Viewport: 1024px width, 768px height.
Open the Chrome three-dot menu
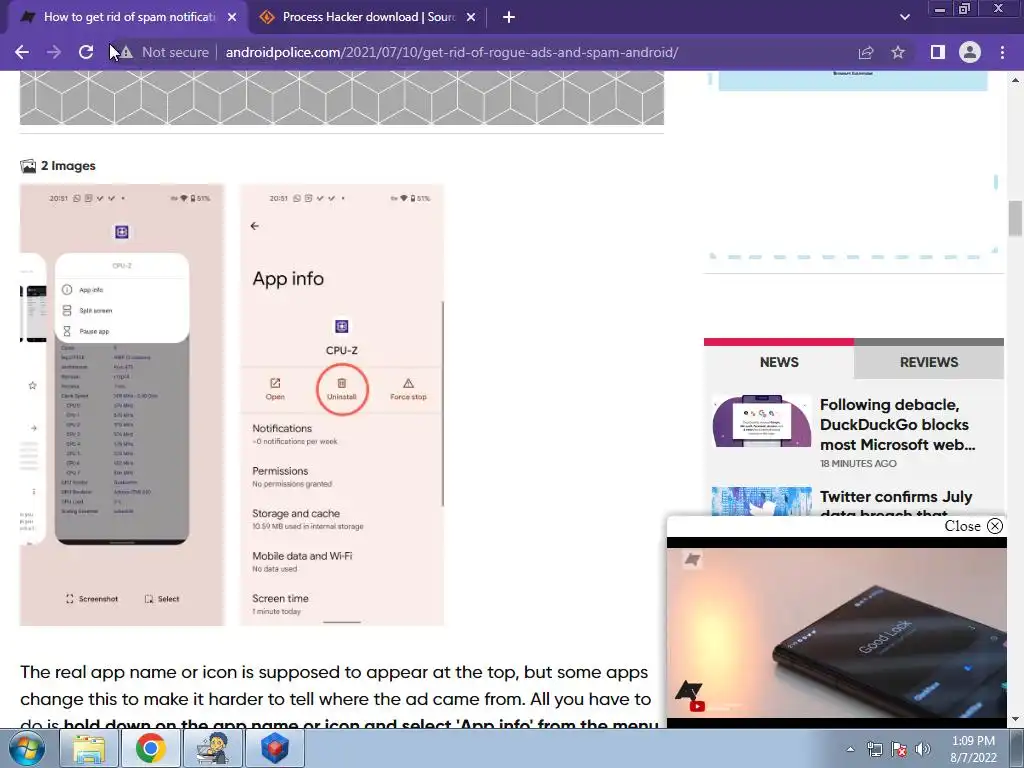(1002, 52)
